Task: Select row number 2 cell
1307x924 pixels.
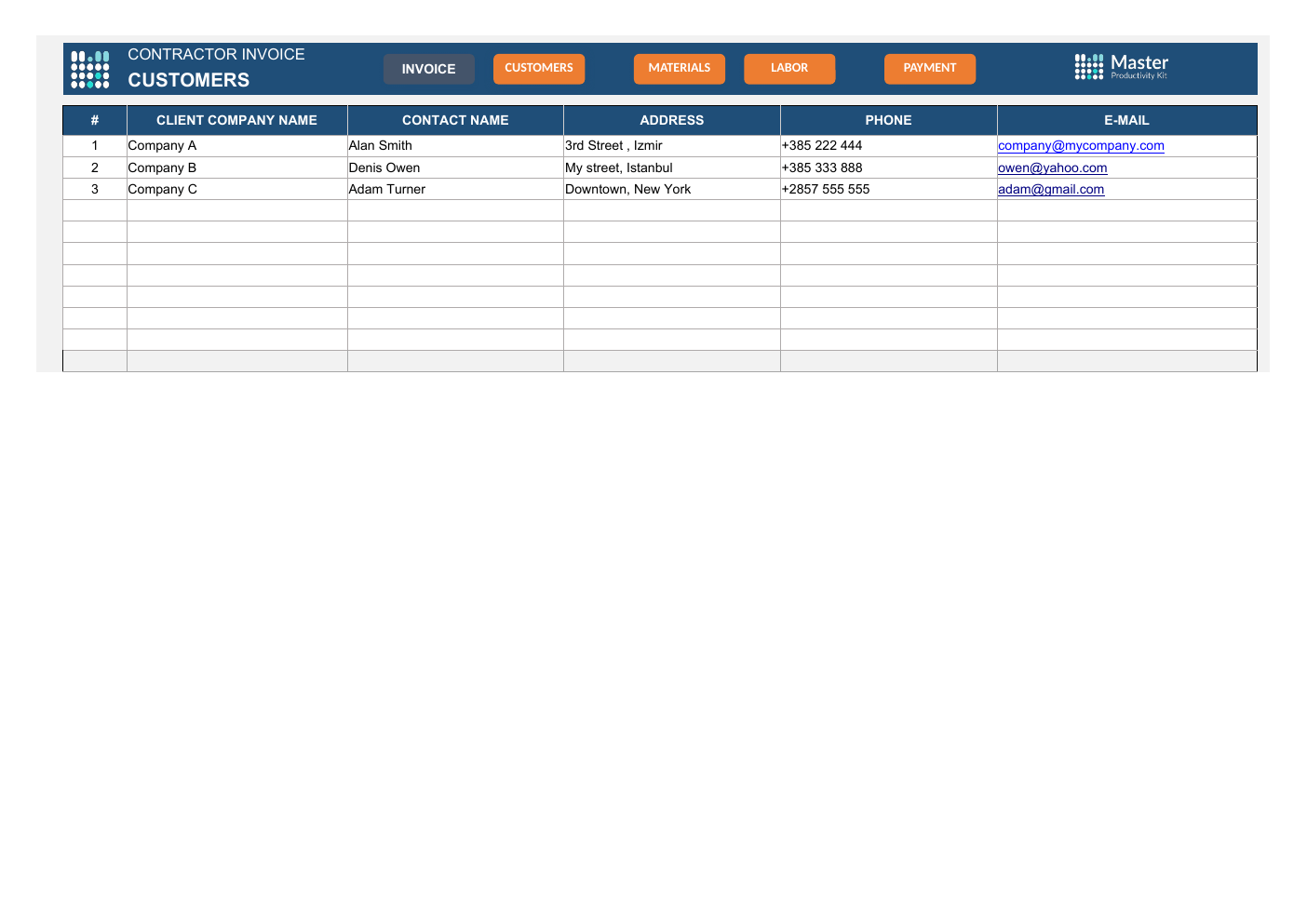Action: 95,167
